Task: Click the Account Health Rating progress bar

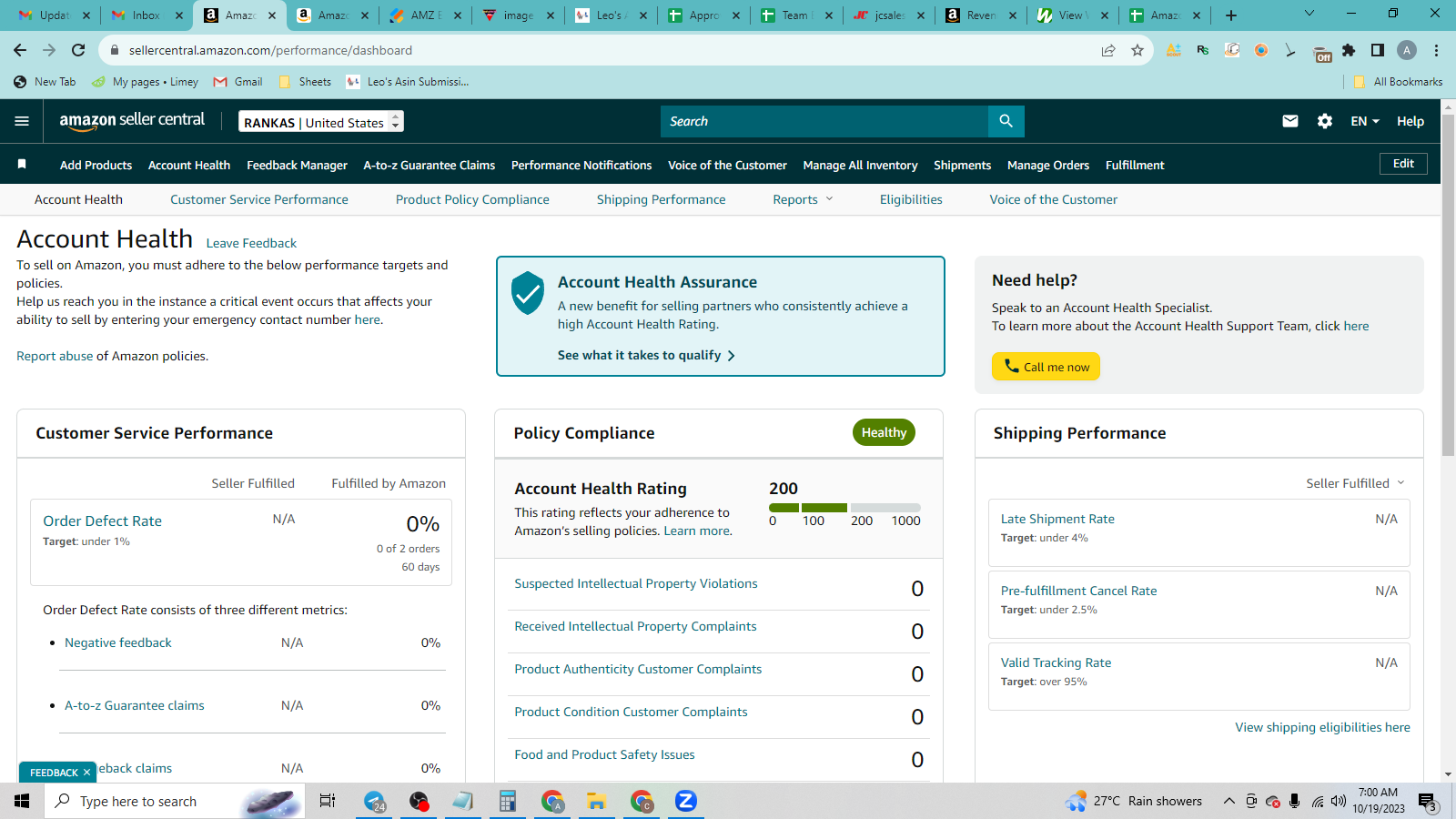Action: click(x=844, y=508)
